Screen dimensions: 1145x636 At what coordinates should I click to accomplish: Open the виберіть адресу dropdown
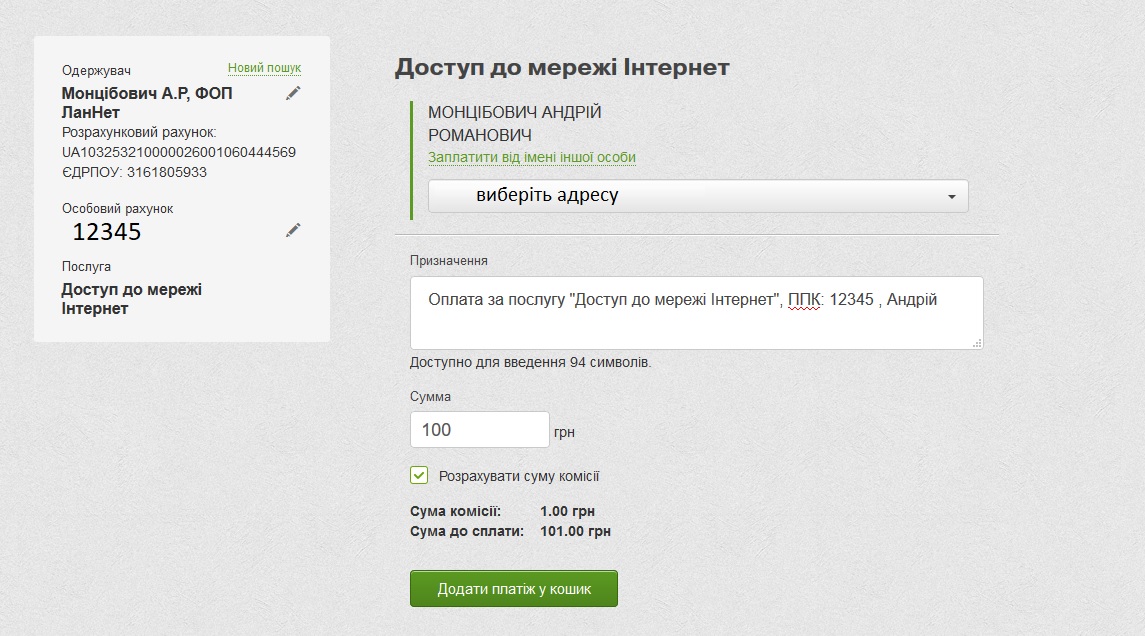pos(698,196)
